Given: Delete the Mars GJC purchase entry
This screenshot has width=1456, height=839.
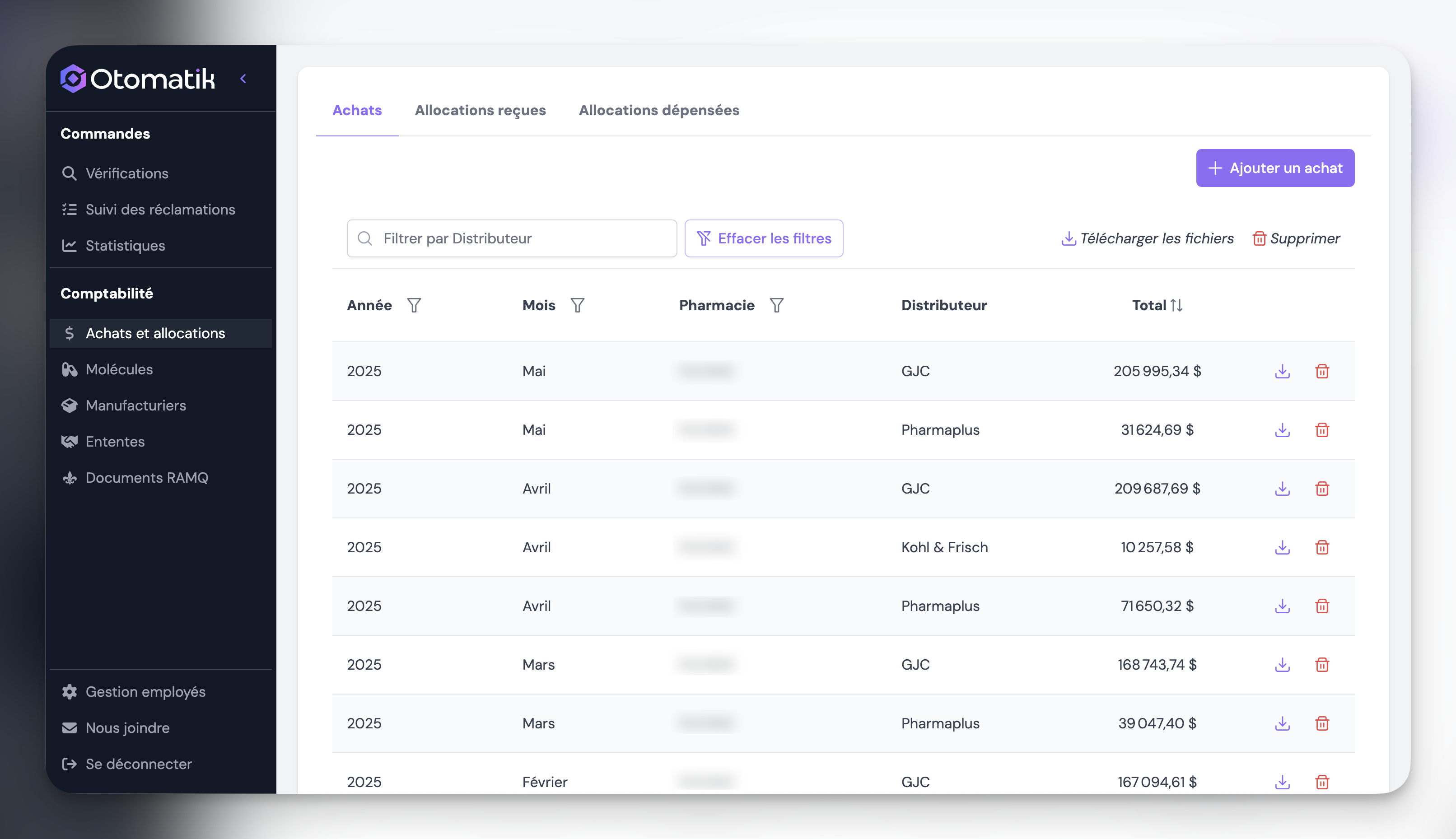Looking at the screenshot, I should pyautogui.click(x=1322, y=665).
